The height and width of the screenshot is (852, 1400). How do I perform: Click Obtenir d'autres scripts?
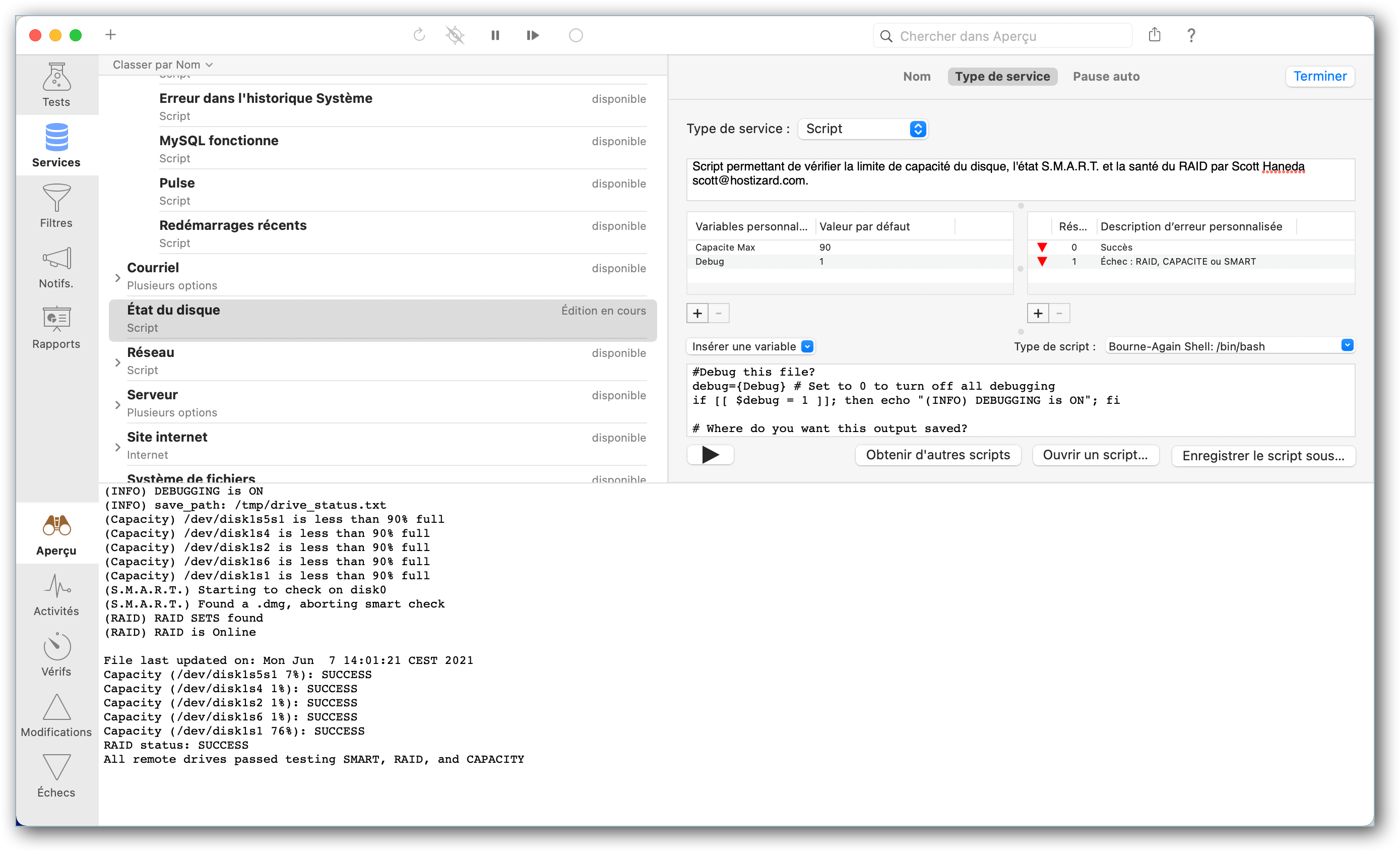tap(937, 455)
